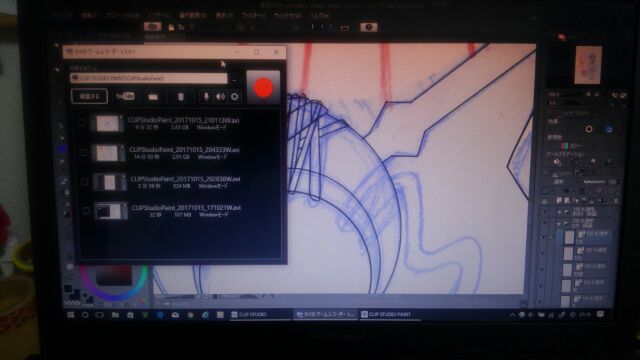640x360 pixels.
Task: Pick a shade in the color wheel square
Action: coord(114,276)
